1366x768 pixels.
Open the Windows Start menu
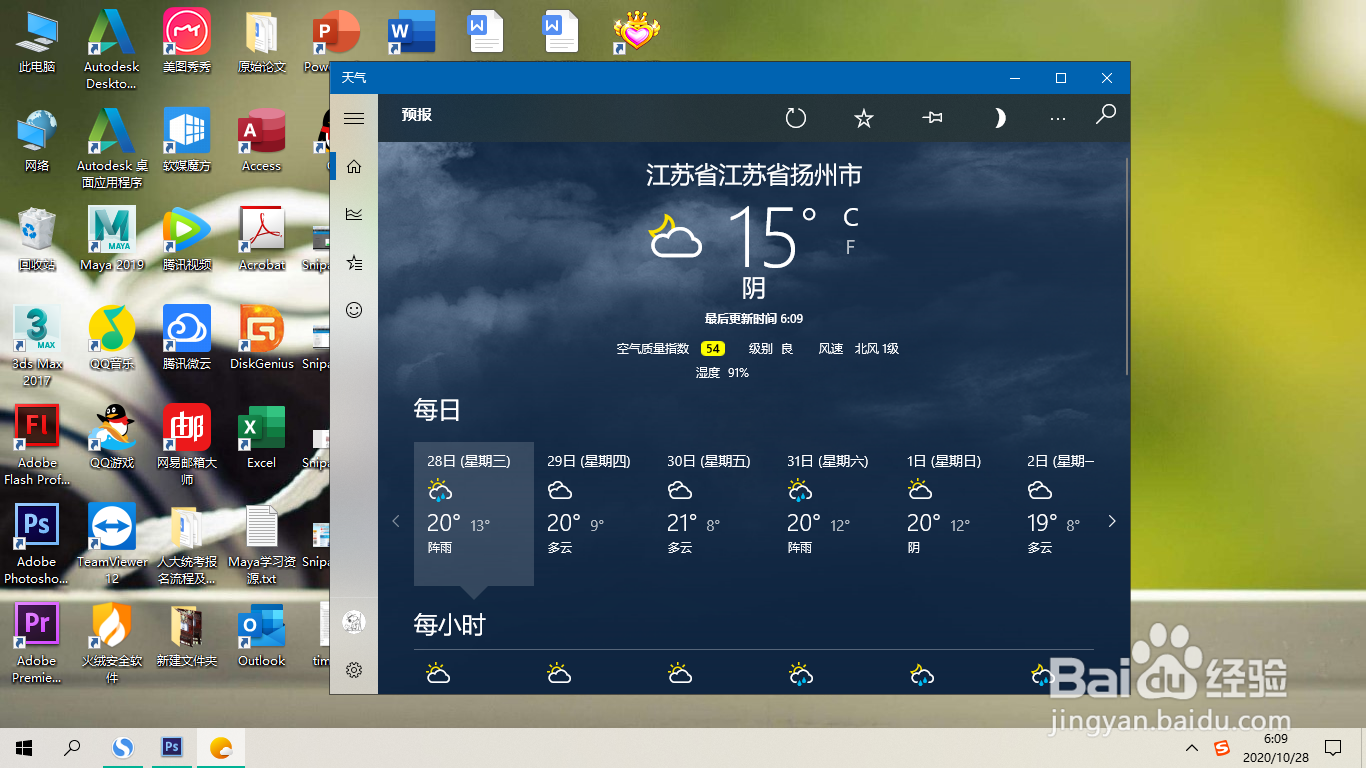23,747
